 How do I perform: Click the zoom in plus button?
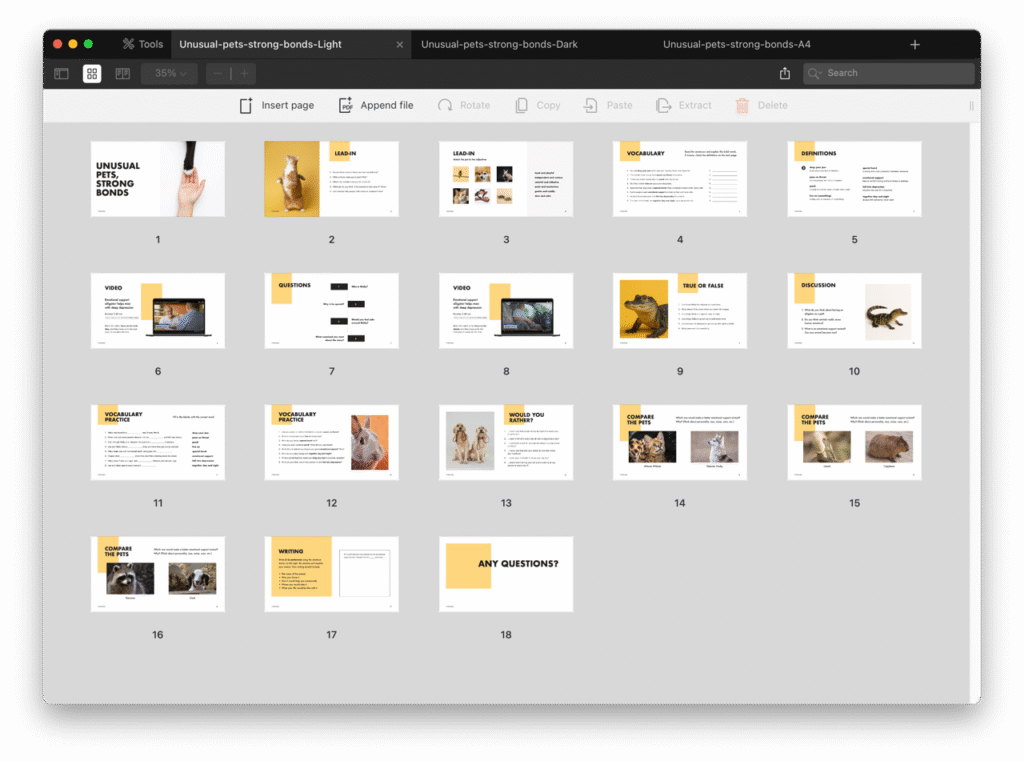point(244,73)
